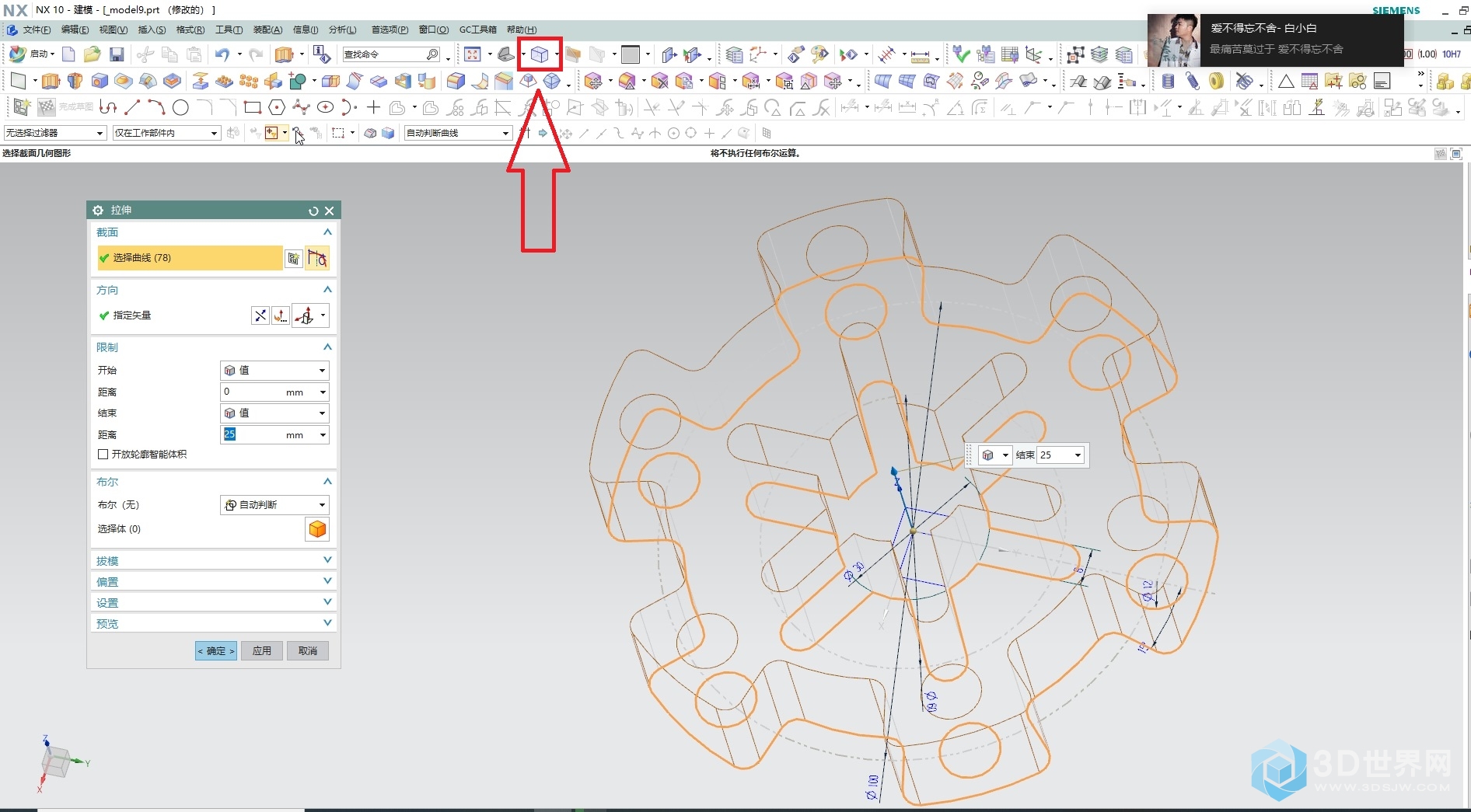Collapse the 限制 section
Screen dimensions: 1471x812
pos(327,347)
